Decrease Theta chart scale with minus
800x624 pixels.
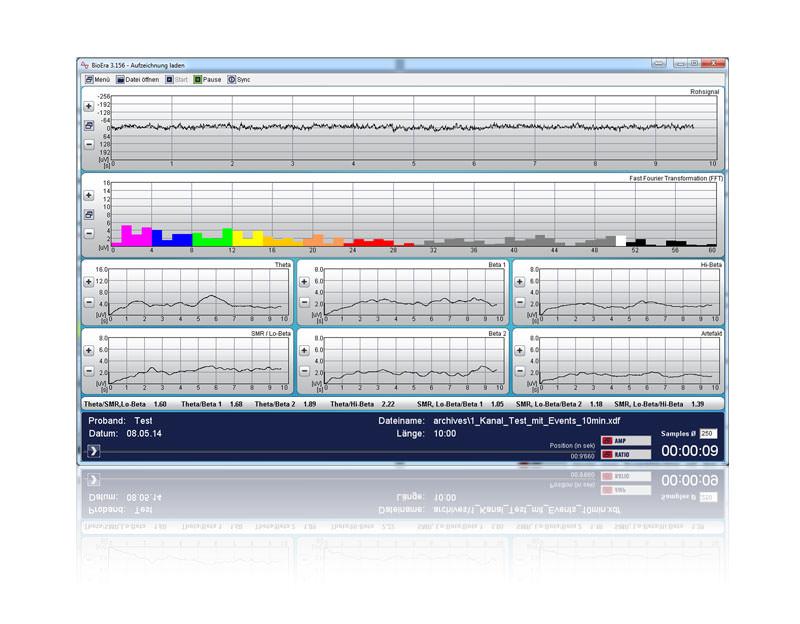click(x=89, y=302)
